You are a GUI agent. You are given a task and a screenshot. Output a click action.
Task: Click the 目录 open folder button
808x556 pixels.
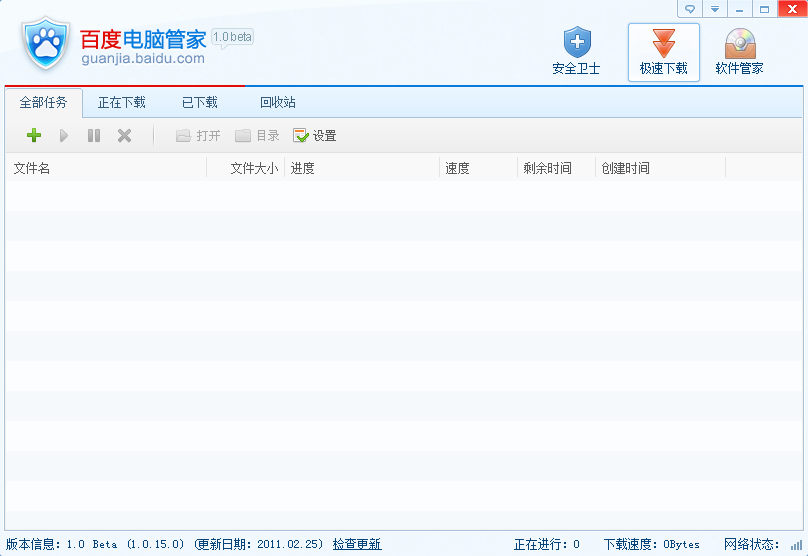click(257, 136)
